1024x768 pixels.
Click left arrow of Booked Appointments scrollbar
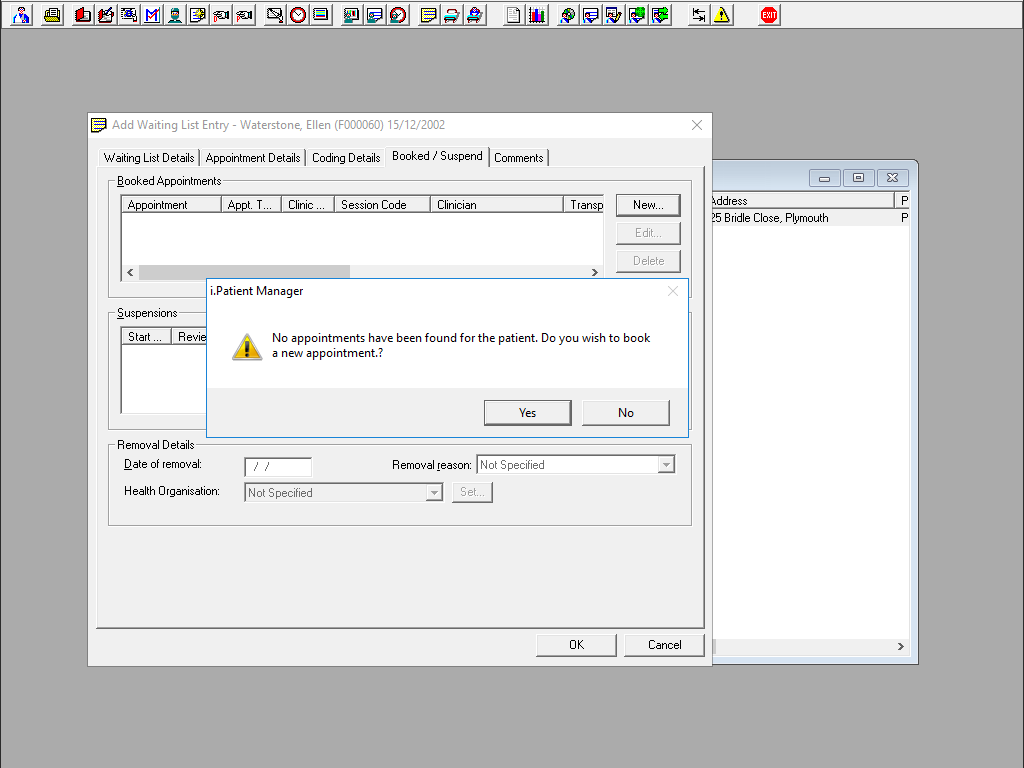point(130,272)
